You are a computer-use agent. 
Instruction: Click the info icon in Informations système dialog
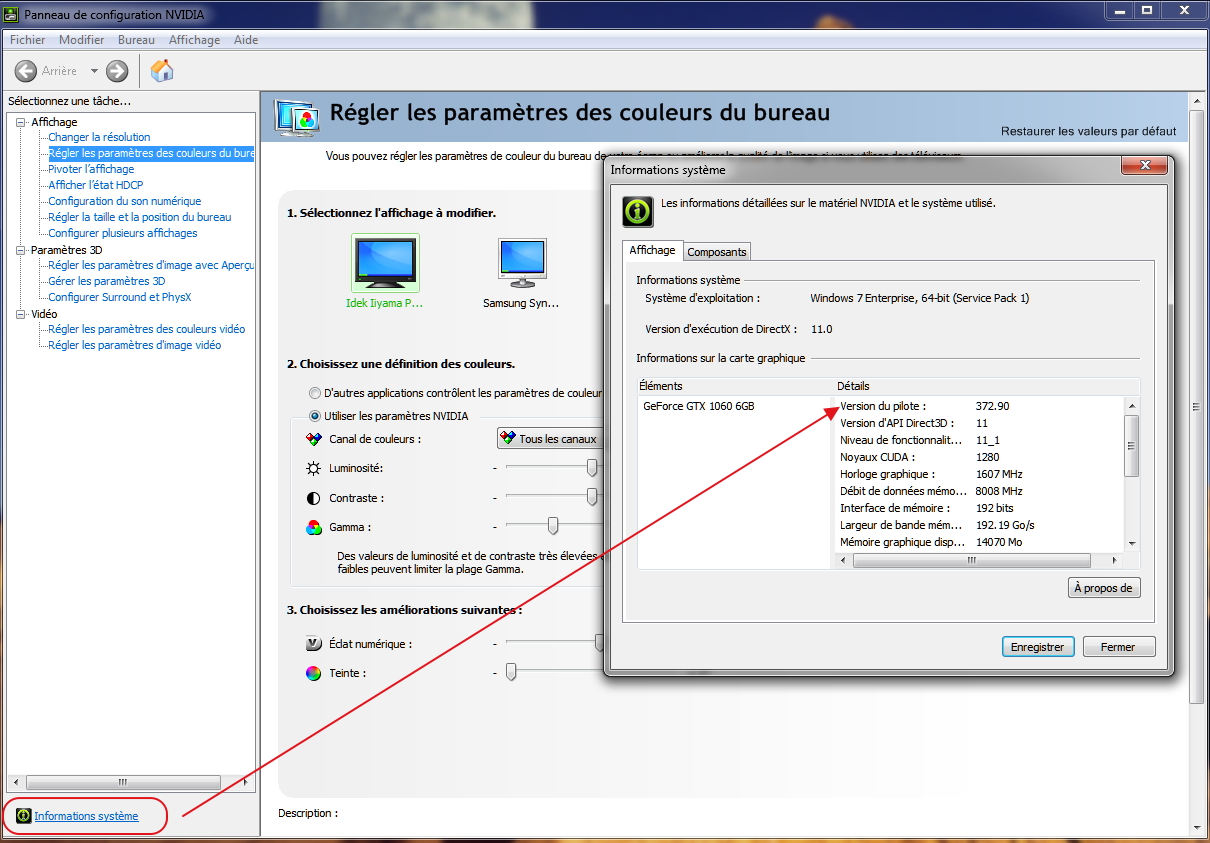[638, 211]
